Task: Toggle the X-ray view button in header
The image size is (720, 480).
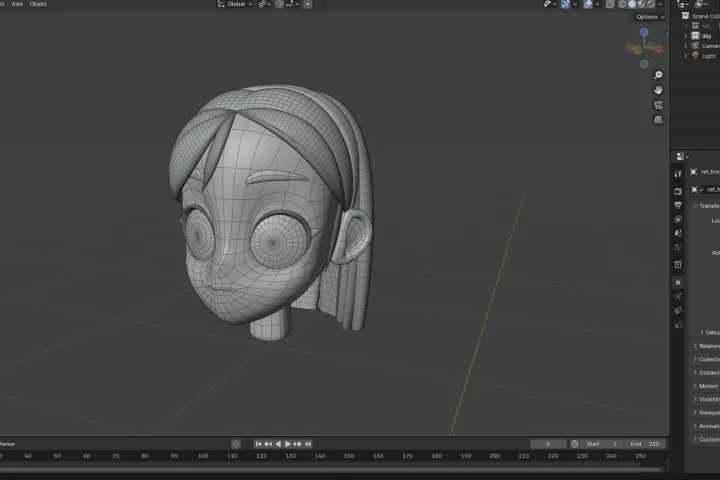Action: click(x=609, y=4)
